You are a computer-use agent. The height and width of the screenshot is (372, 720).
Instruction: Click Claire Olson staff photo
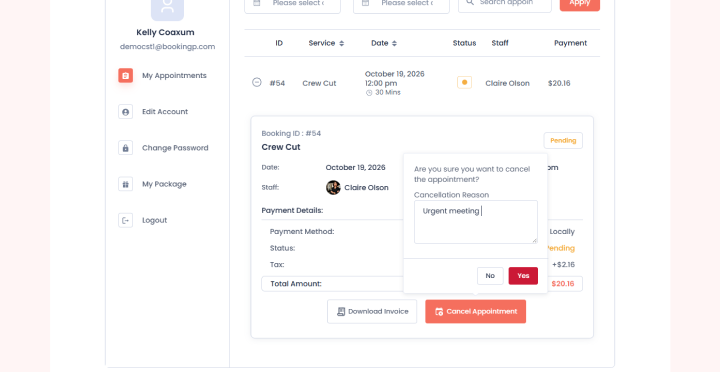[x=333, y=187]
